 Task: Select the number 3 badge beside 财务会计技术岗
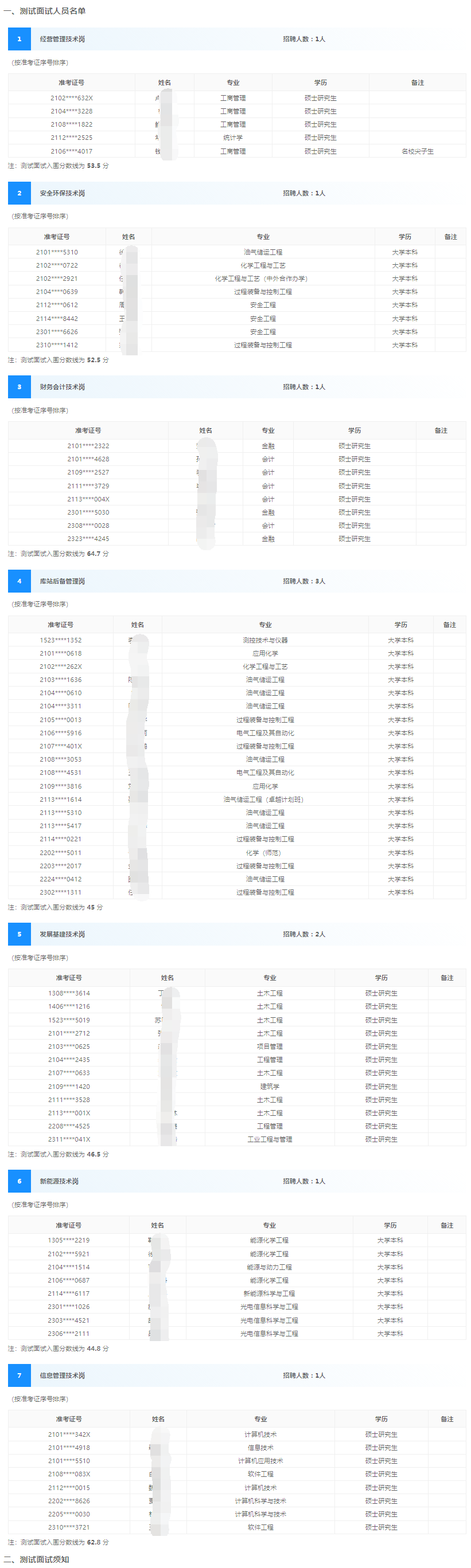pos(20,387)
